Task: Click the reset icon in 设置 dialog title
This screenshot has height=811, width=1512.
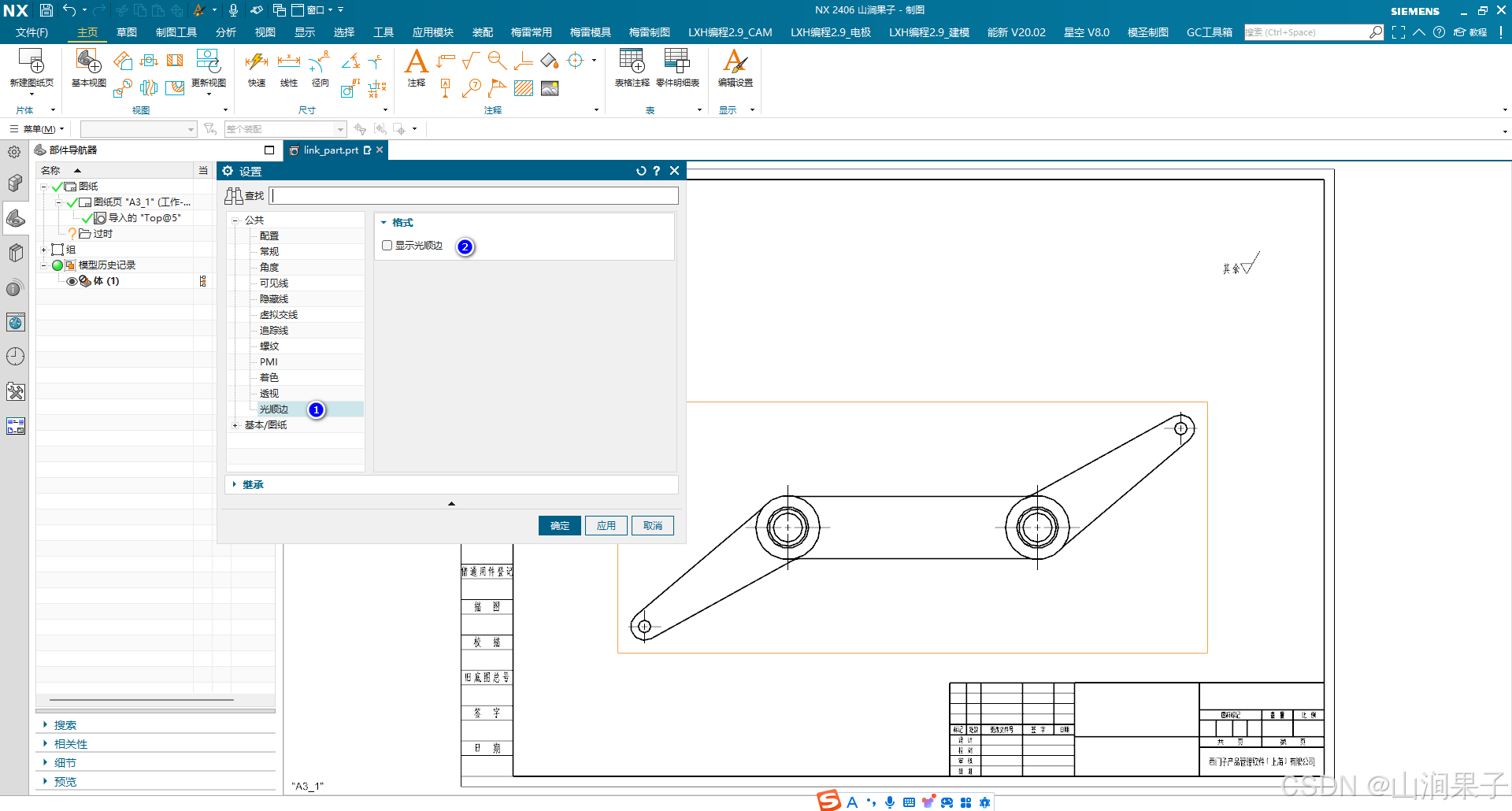Action: 641,171
